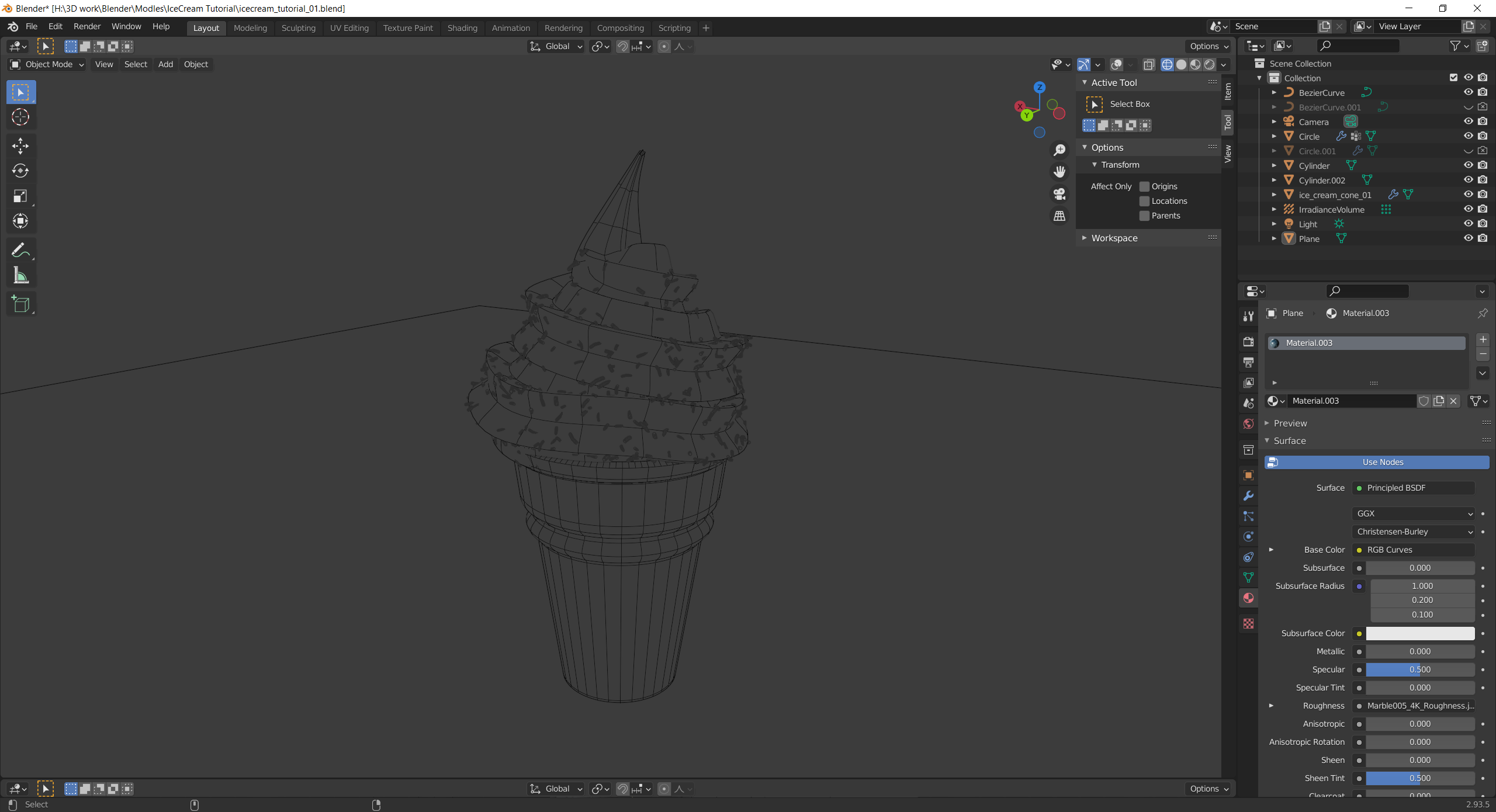Open Physics properties tab icon
This screenshot has height=812, width=1496.
(x=1249, y=536)
